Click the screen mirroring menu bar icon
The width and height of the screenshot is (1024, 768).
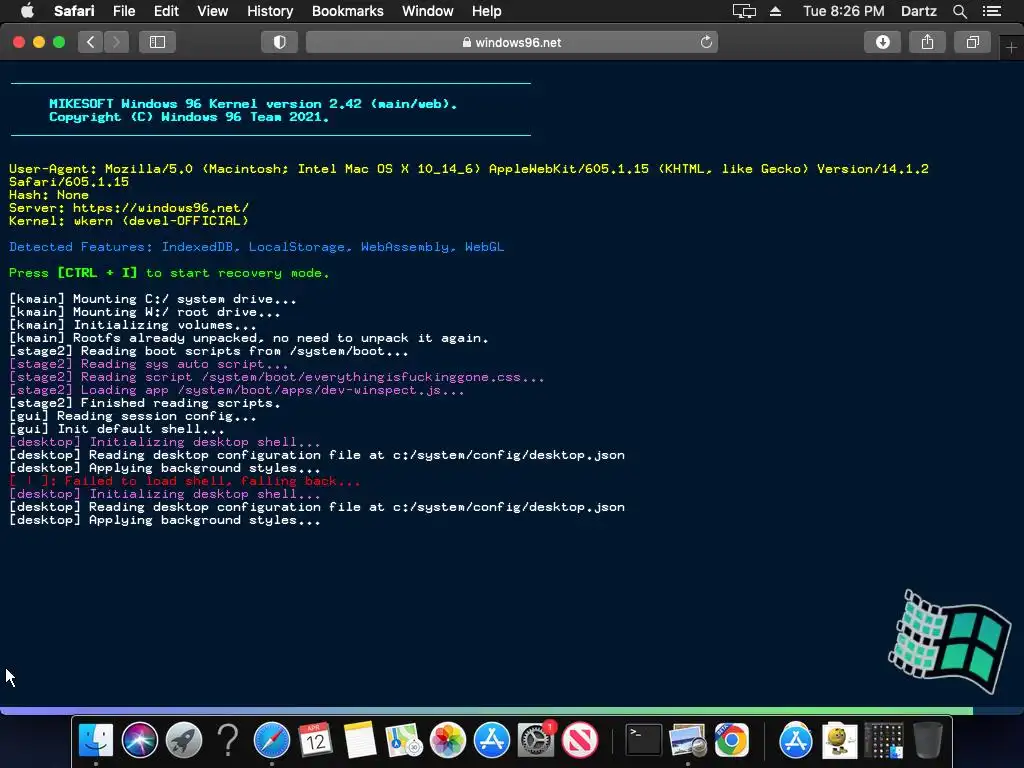pyautogui.click(x=744, y=11)
